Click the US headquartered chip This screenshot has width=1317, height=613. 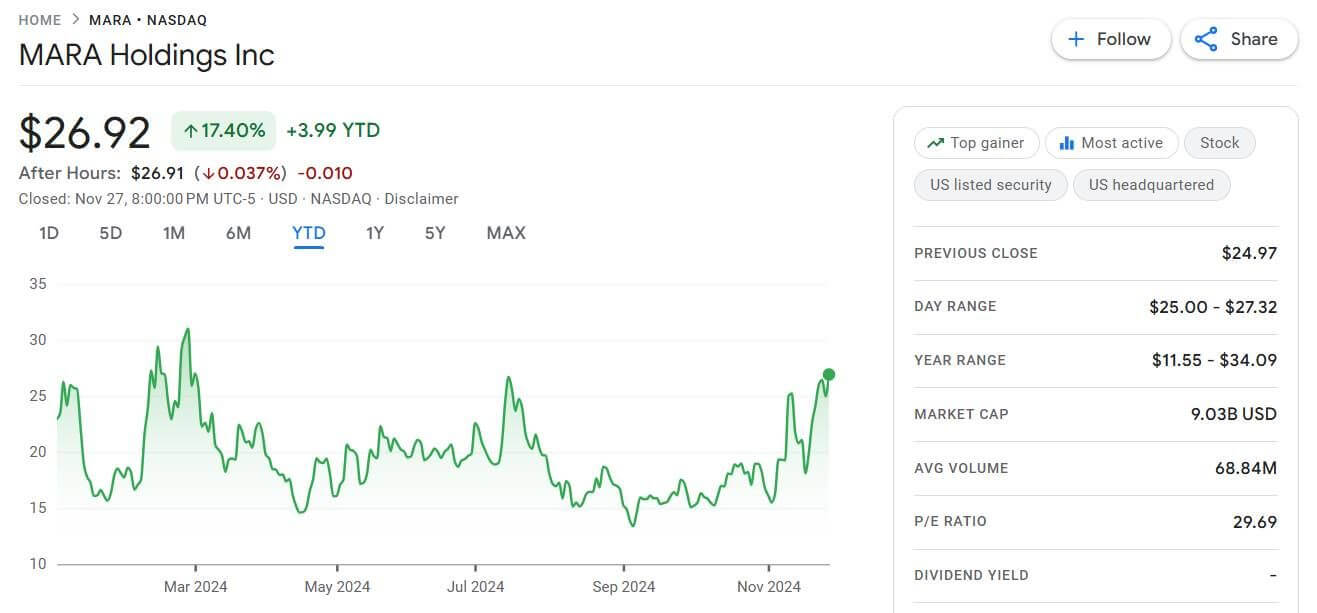pyautogui.click(x=1151, y=185)
